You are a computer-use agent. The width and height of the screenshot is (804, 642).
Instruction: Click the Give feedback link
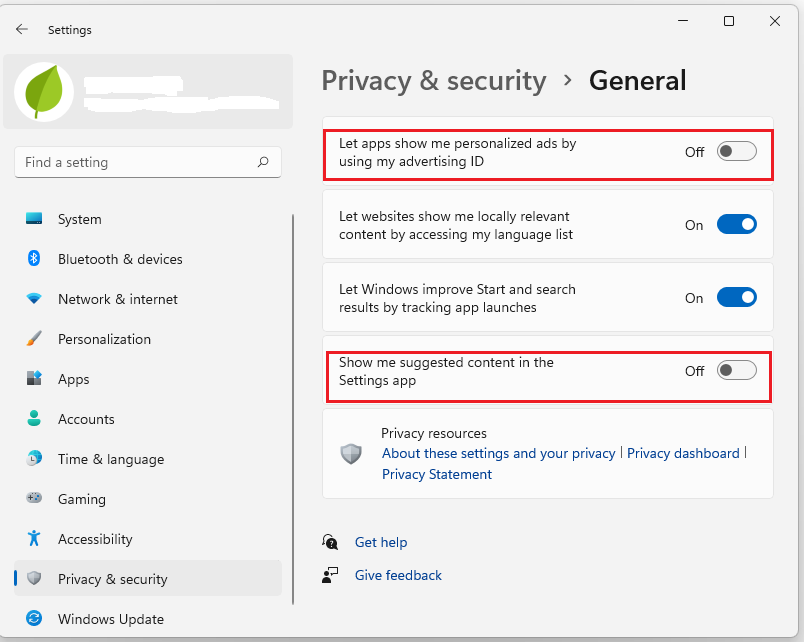tap(398, 575)
